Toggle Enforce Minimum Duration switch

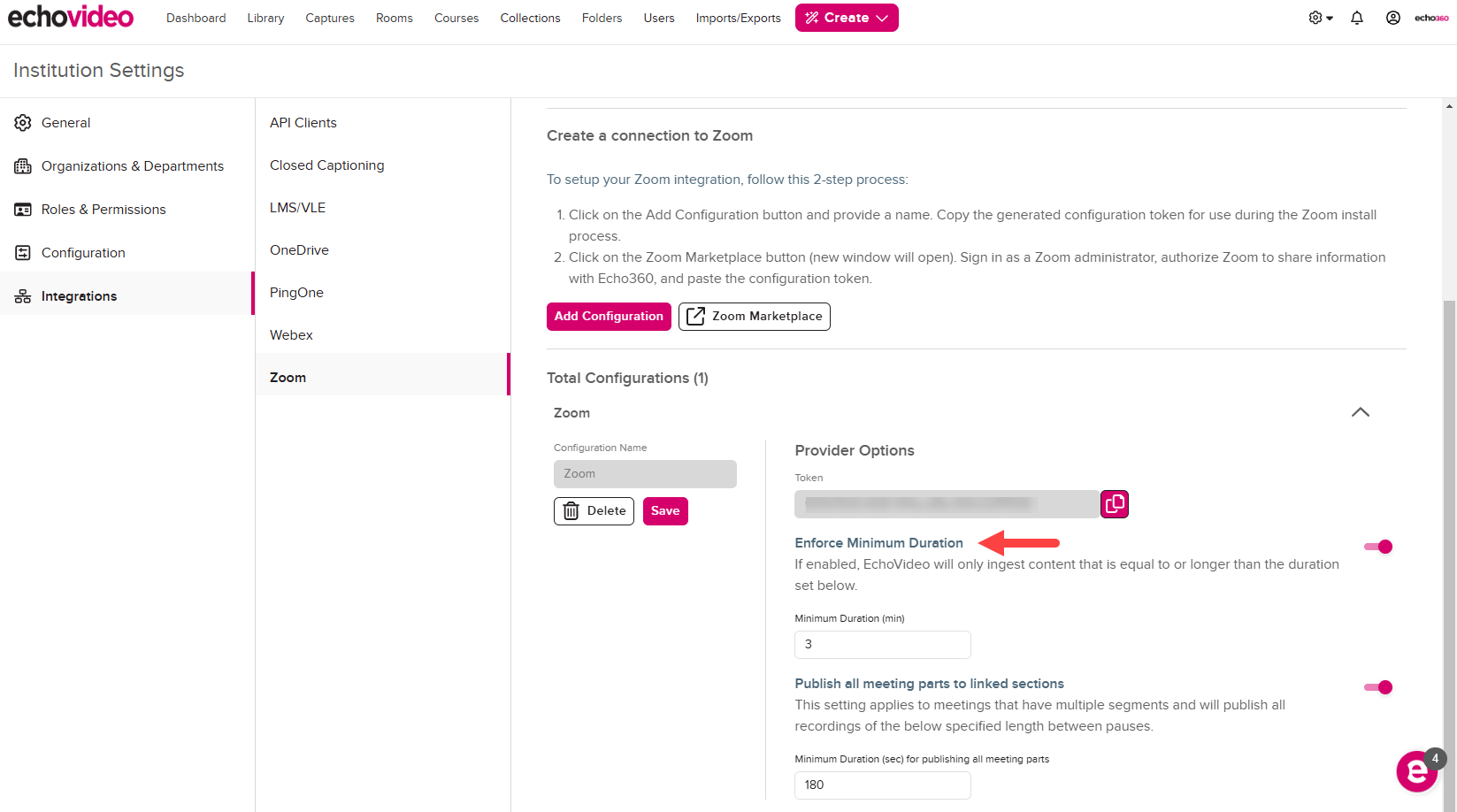pos(1378,547)
